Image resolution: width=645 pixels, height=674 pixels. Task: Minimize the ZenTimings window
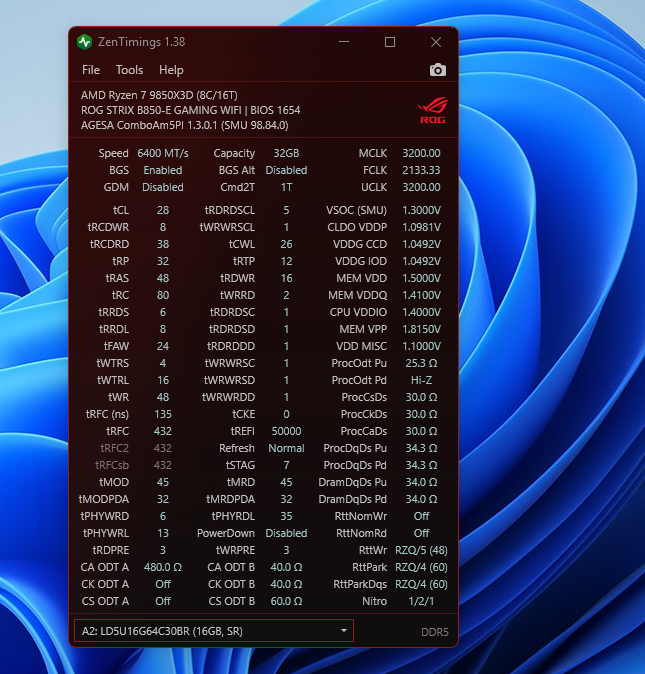344,42
